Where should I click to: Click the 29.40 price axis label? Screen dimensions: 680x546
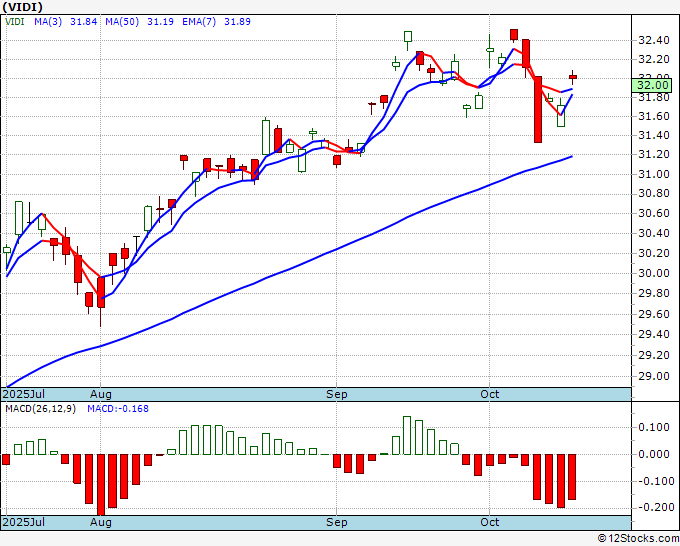tap(654, 334)
